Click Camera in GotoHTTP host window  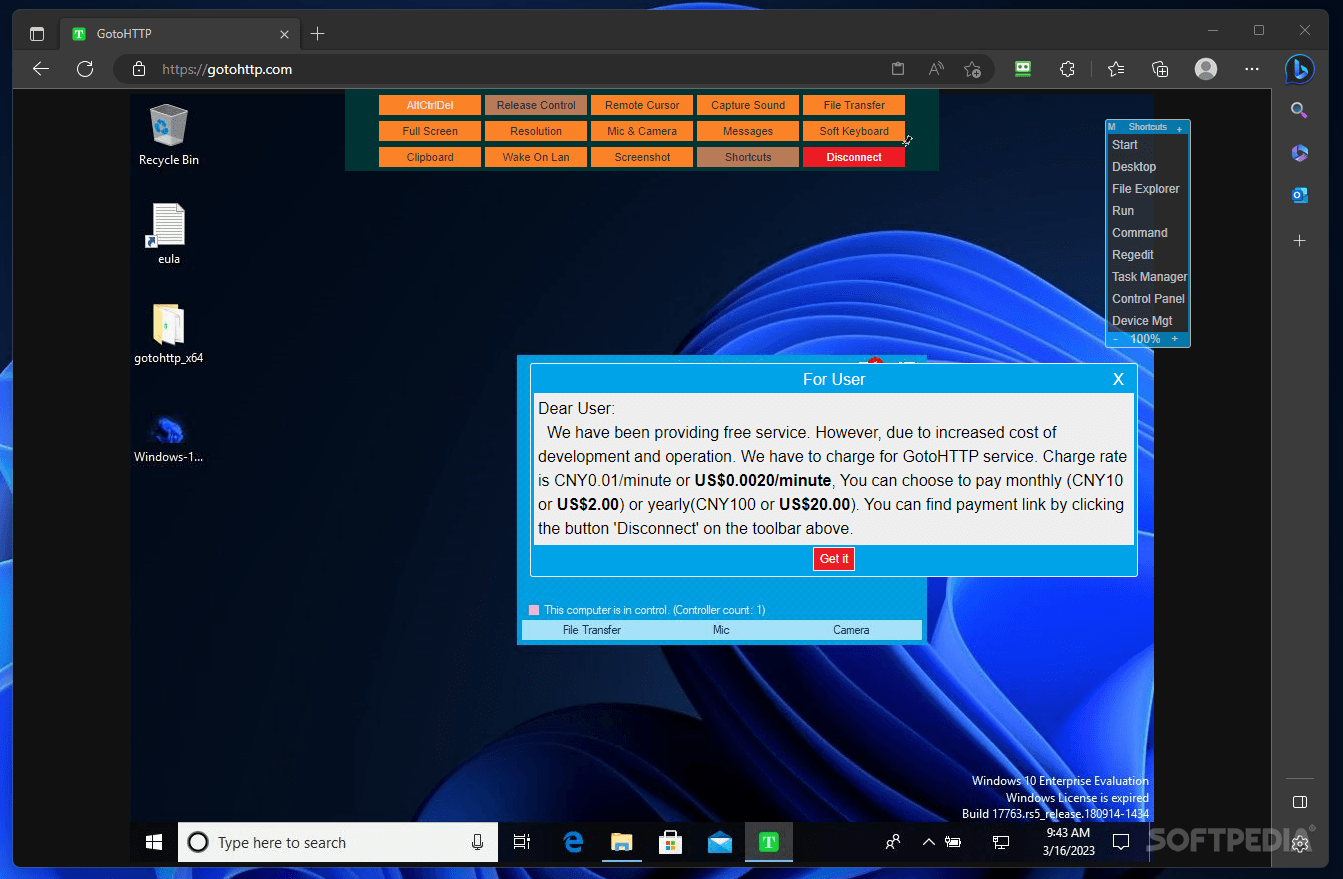tap(851, 630)
